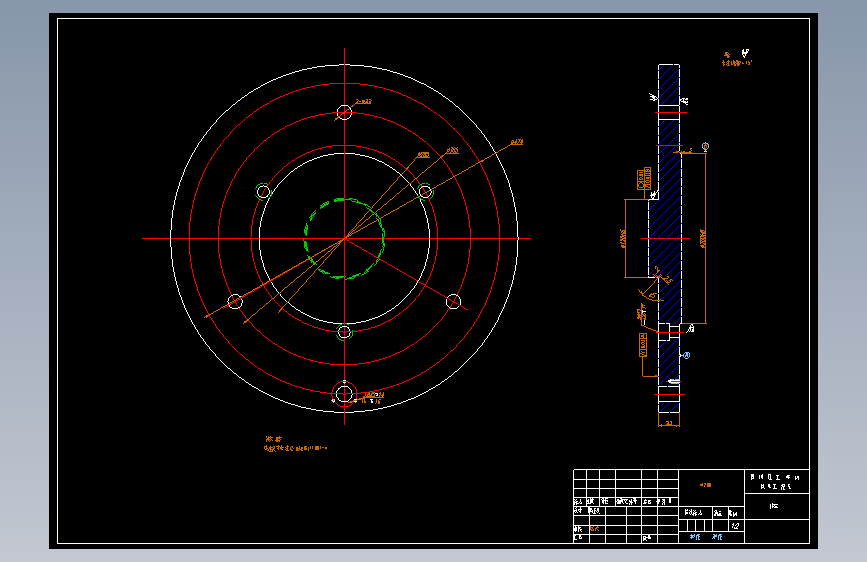867x562 pixels.
Task: Select the right vertical diameter dimension in the section view
Action: coord(703,238)
